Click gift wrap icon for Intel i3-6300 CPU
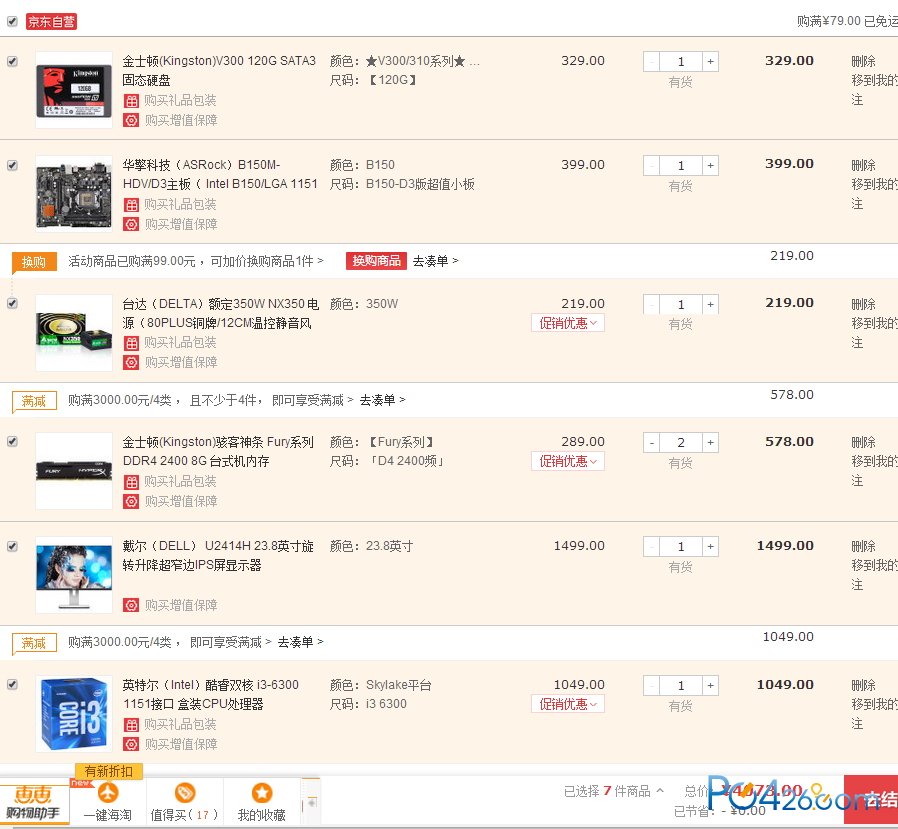The image size is (898, 829). (132, 725)
